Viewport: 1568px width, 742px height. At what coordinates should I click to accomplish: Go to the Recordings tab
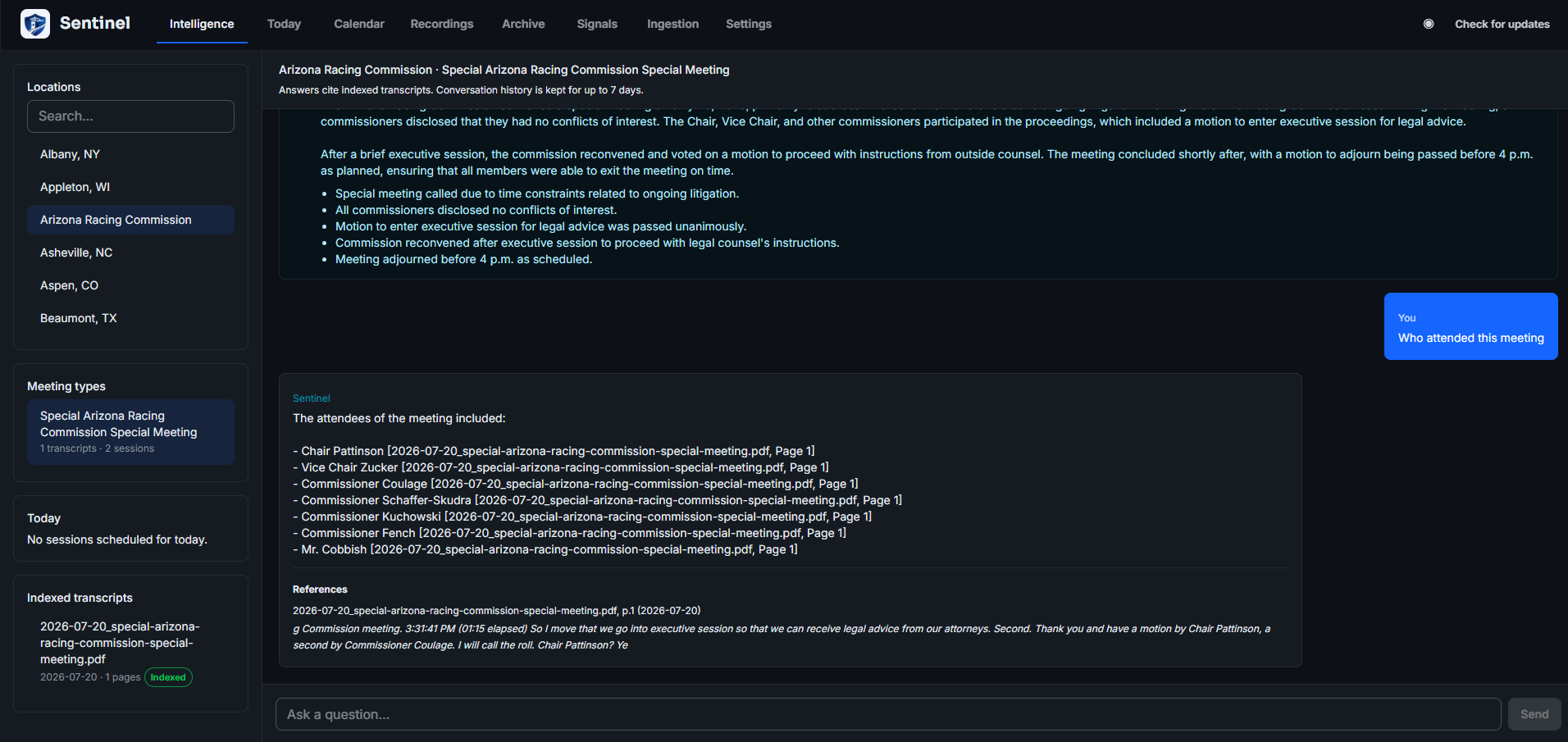click(442, 24)
